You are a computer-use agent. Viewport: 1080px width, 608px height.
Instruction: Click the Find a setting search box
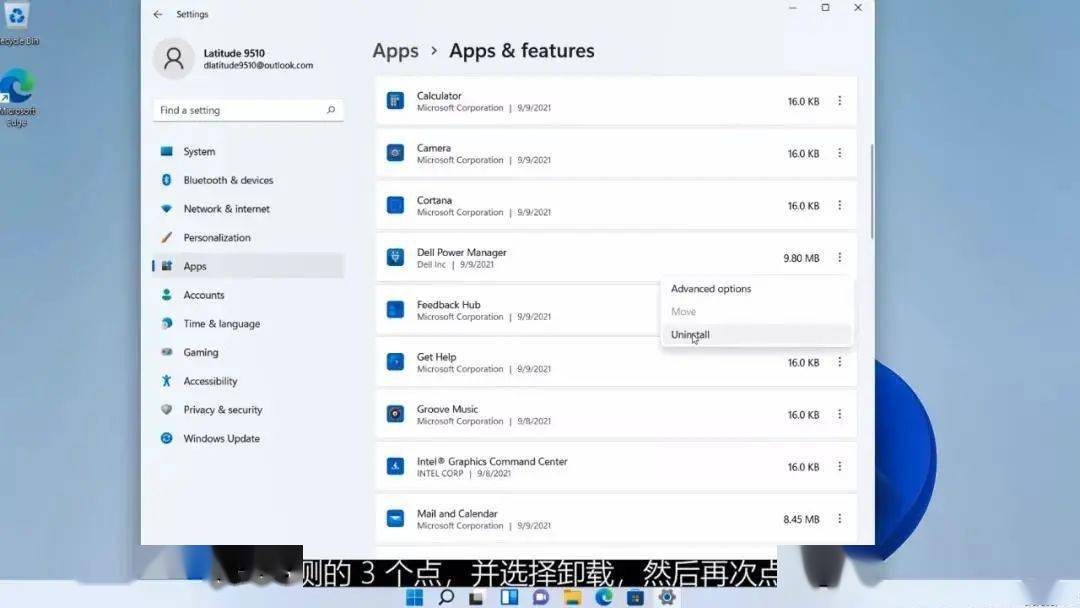click(x=248, y=110)
